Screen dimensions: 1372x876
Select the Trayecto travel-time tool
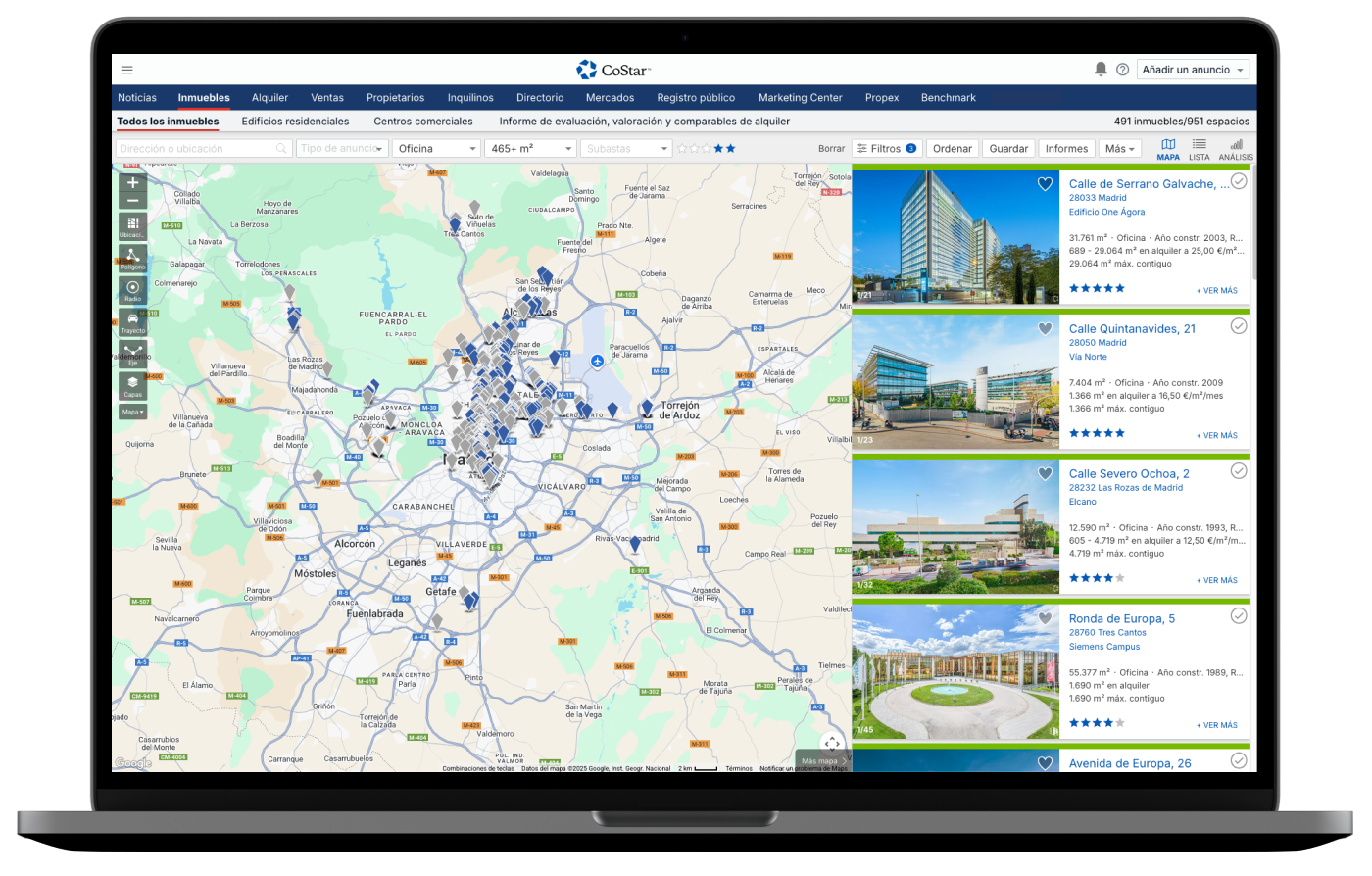pos(133,322)
